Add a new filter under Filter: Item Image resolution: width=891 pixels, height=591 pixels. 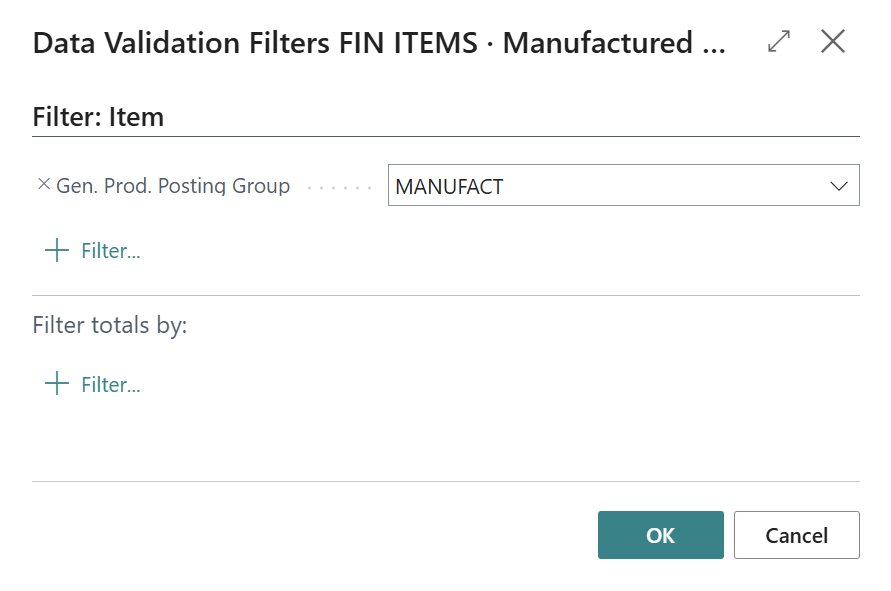click(x=93, y=250)
